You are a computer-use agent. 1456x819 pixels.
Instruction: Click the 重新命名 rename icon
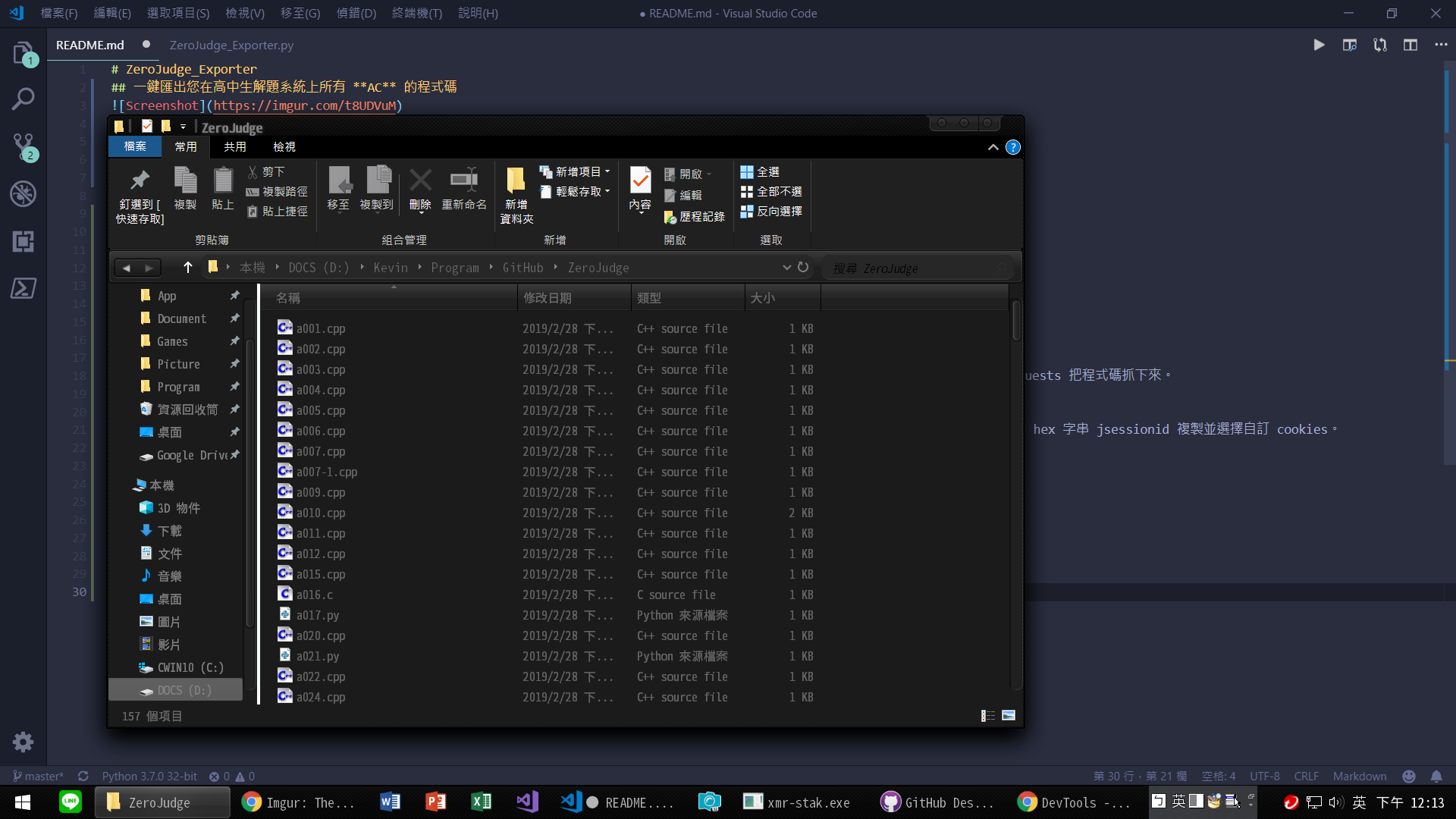[464, 180]
